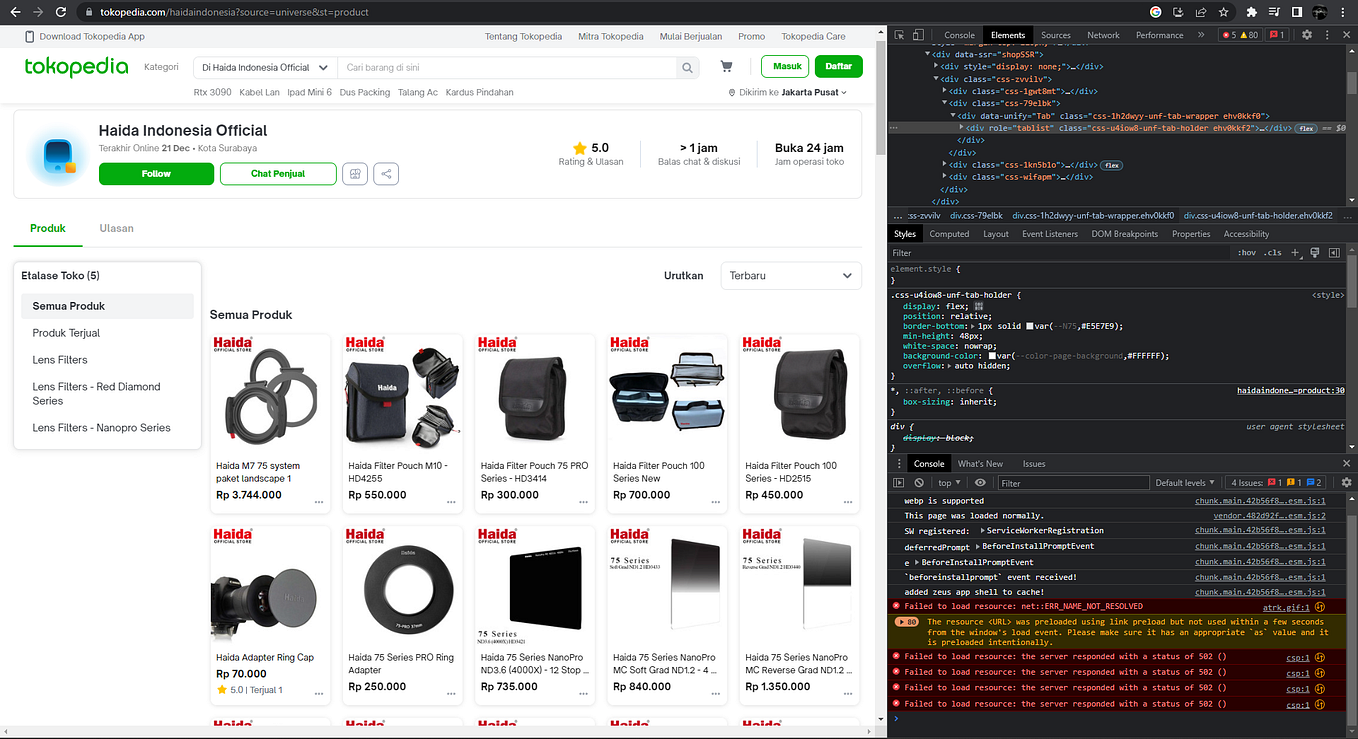The height and width of the screenshot is (739, 1358).
Task: Select the Inspect element tool in DevTools
Action: pyautogui.click(x=898, y=35)
